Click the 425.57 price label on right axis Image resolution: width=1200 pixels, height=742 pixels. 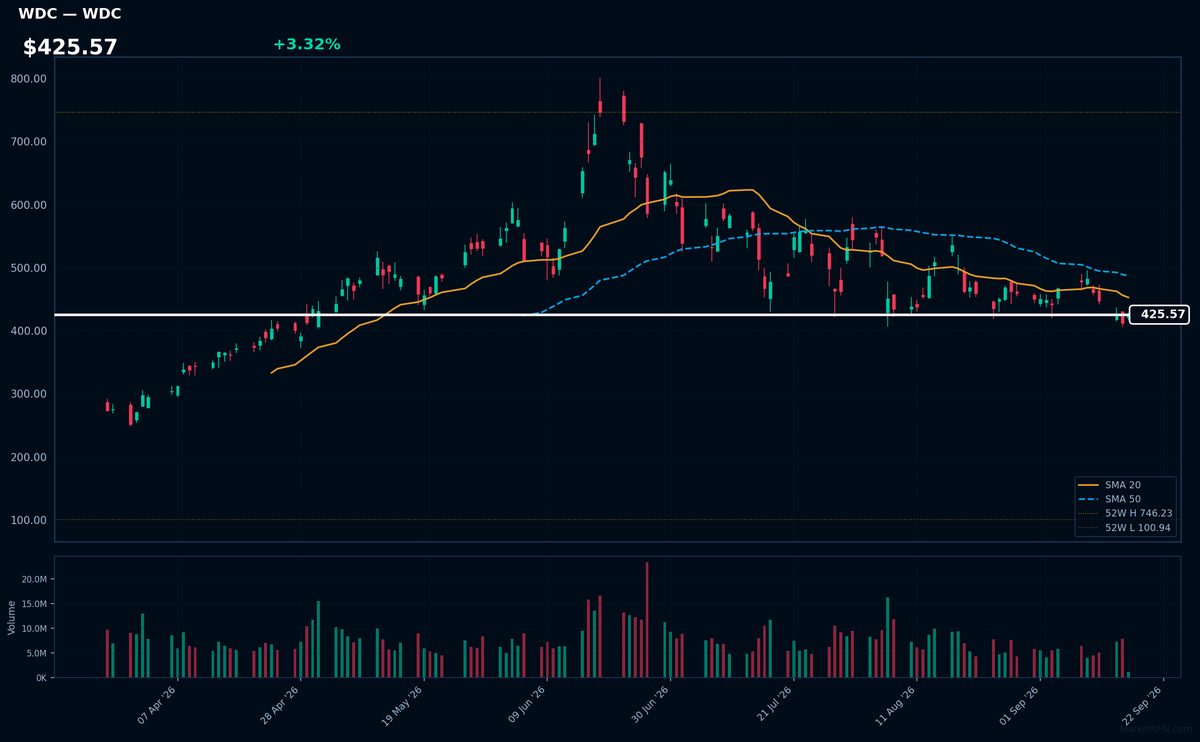(x=1159, y=314)
